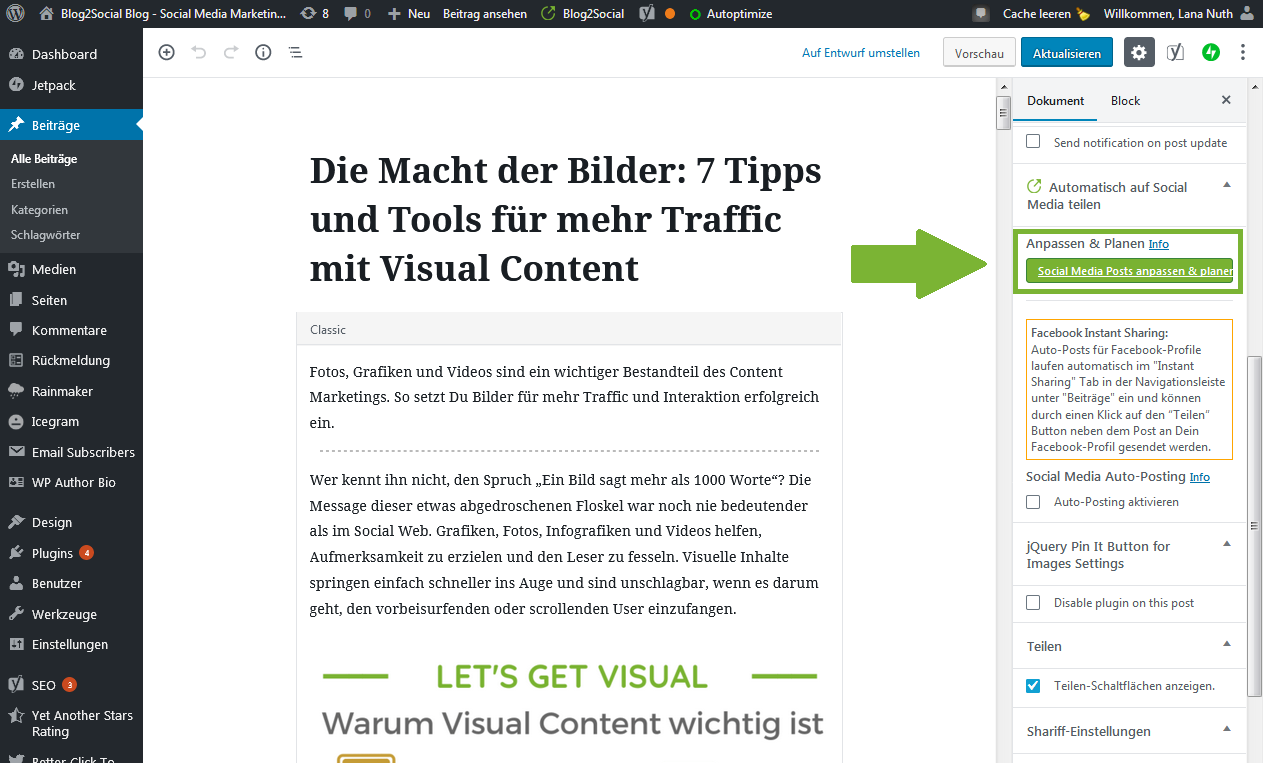Open Kommentare in the sidebar

71,330
